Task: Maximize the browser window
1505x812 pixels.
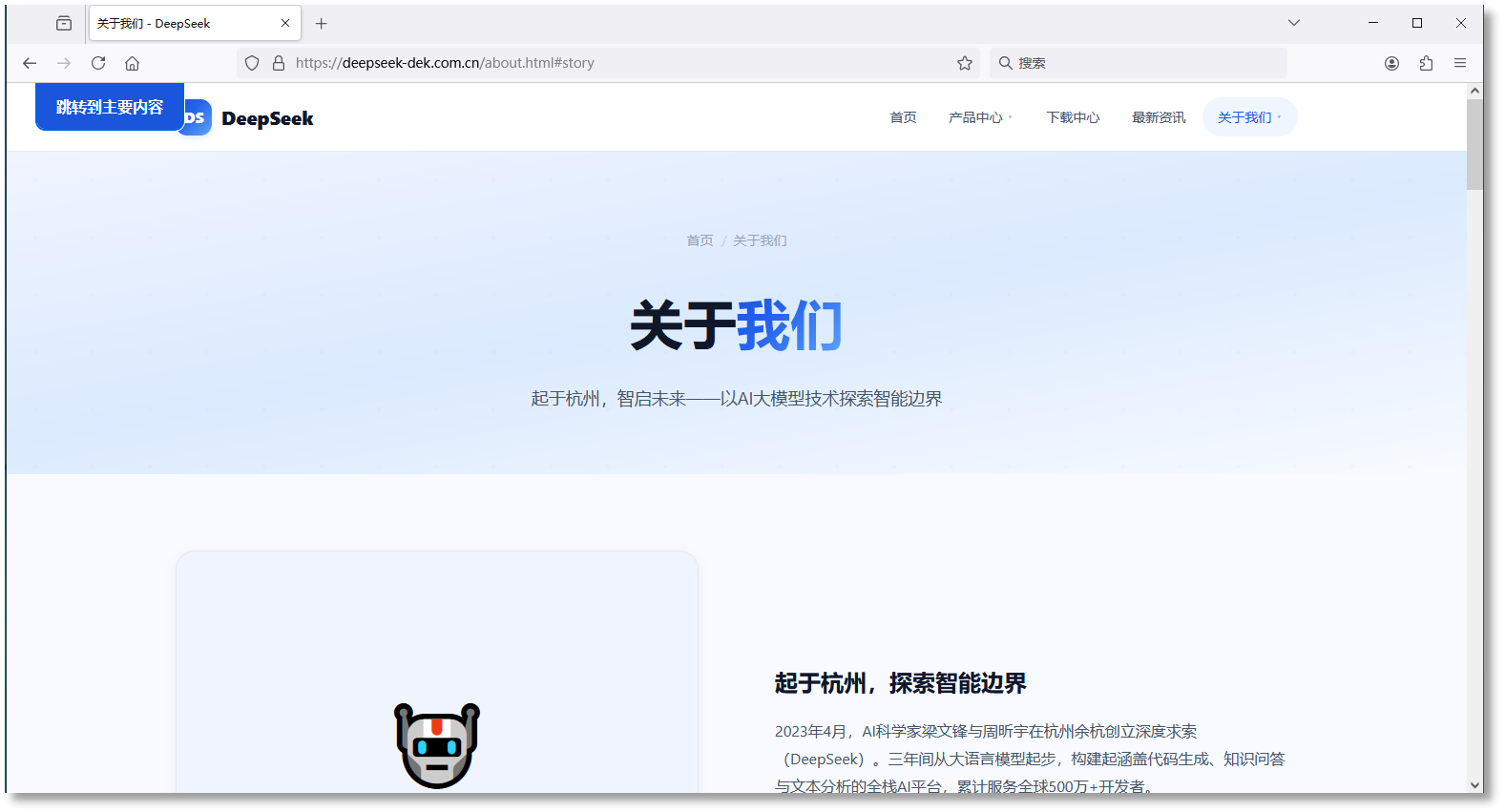Action: point(1417,23)
